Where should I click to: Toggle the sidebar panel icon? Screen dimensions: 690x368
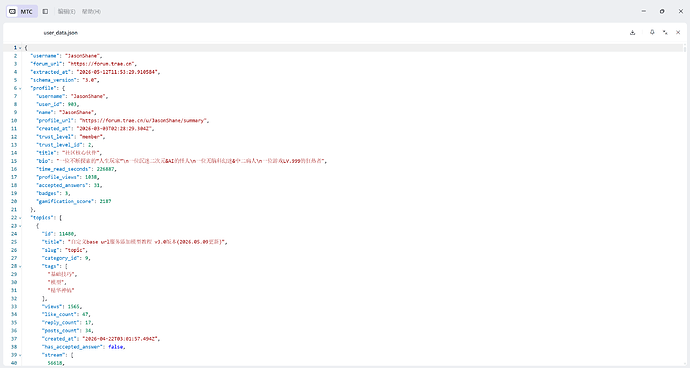coord(45,11)
